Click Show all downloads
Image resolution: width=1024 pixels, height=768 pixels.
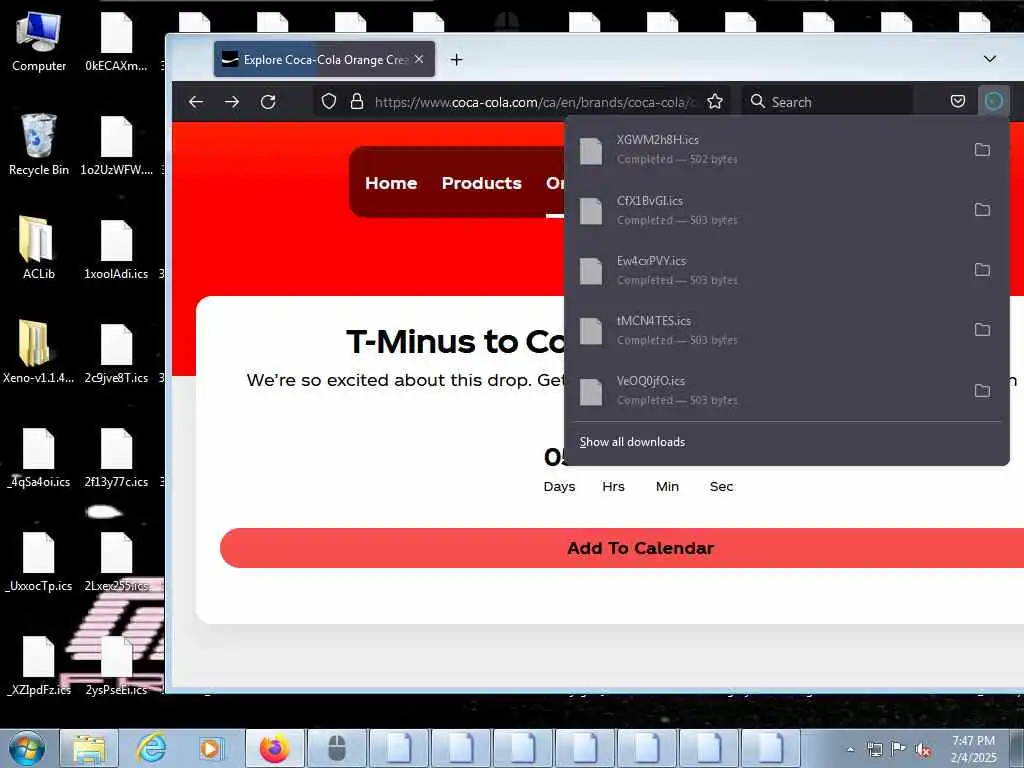coord(632,442)
